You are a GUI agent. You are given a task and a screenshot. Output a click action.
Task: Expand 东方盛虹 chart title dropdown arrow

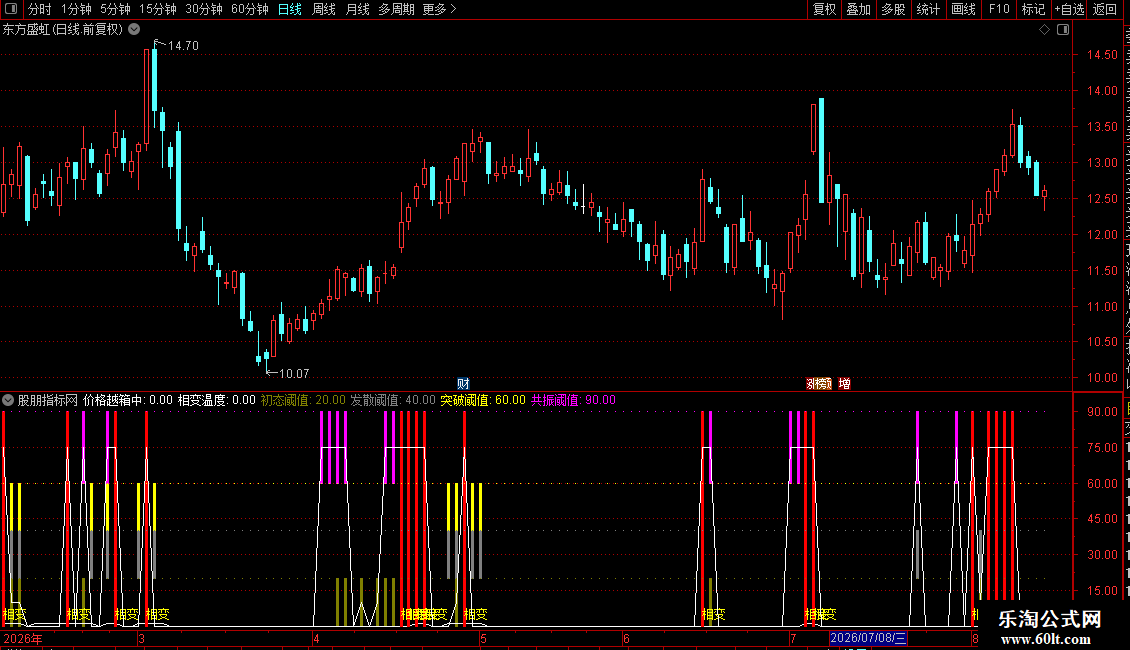[x=134, y=30]
